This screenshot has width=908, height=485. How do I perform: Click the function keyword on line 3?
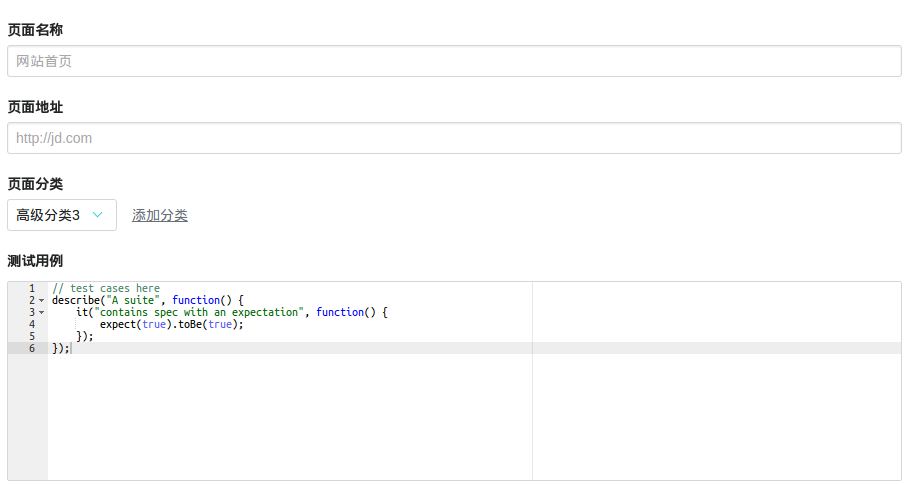[x=340, y=312]
